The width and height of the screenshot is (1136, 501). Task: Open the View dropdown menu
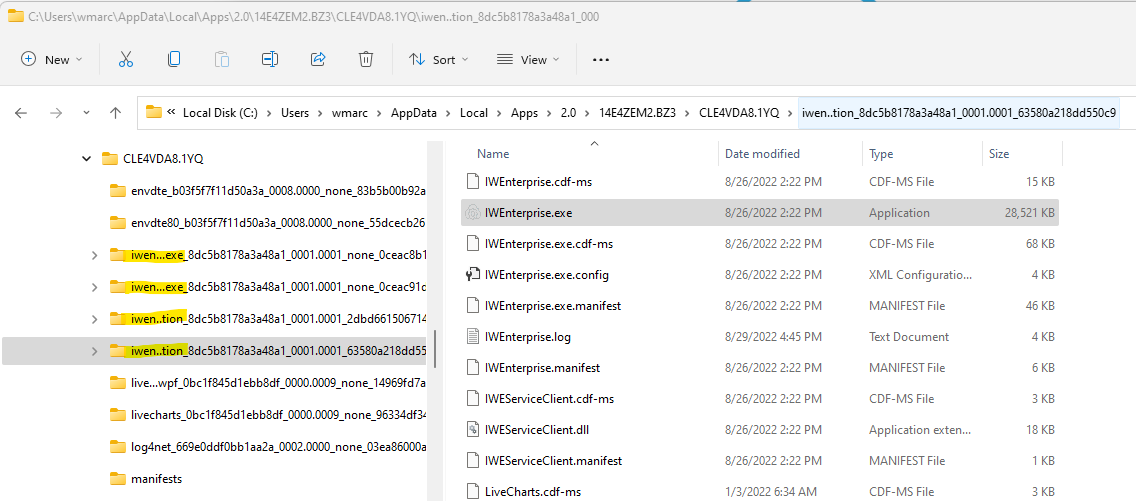(530, 60)
